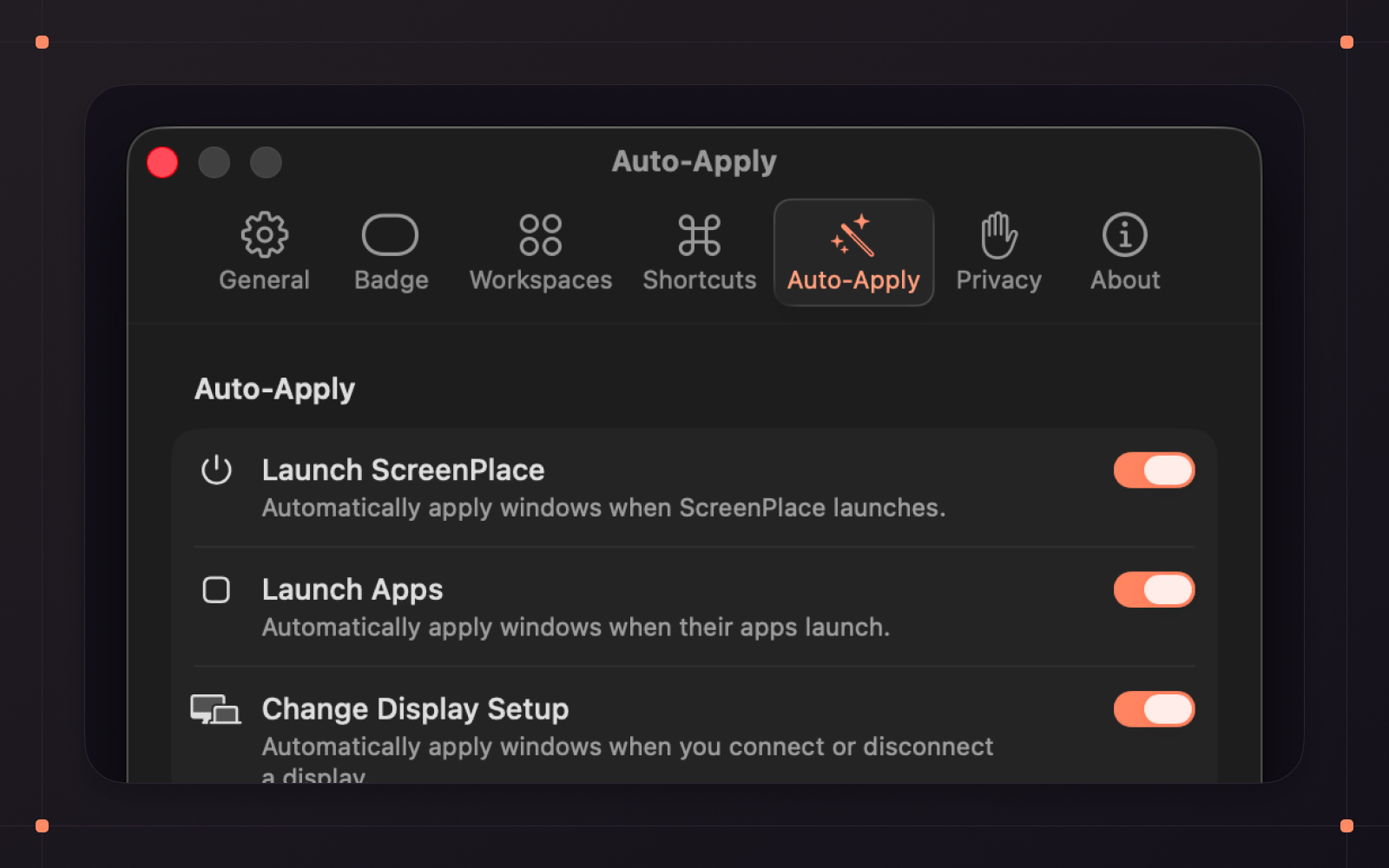Open the About info icon
The width and height of the screenshot is (1389, 868).
click(1125, 234)
